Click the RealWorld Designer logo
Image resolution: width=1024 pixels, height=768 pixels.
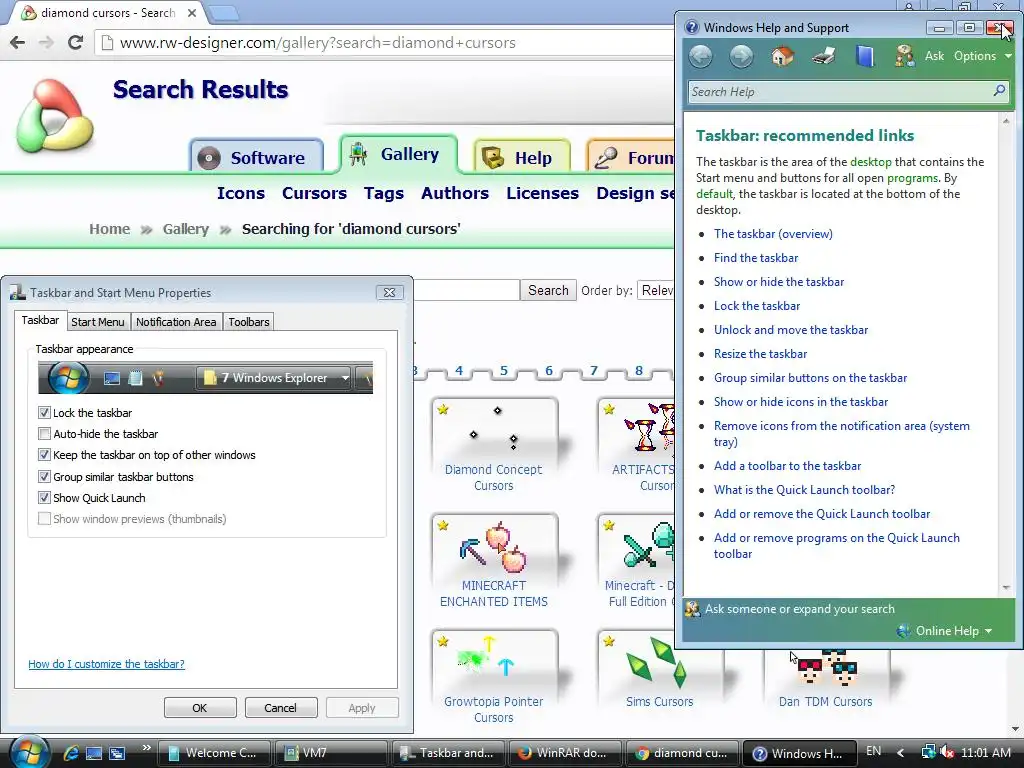click(x=55, y=116)
